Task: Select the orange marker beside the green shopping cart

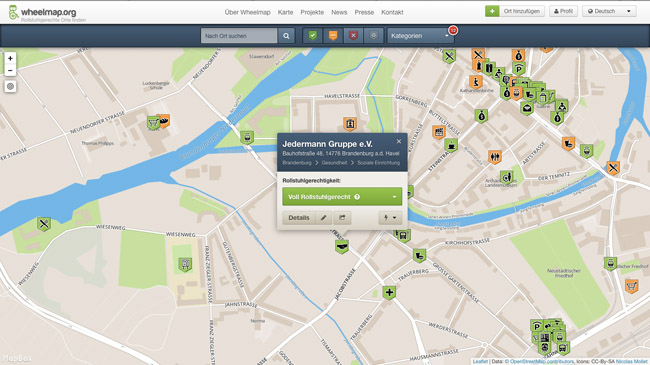Action: (164, 121)
